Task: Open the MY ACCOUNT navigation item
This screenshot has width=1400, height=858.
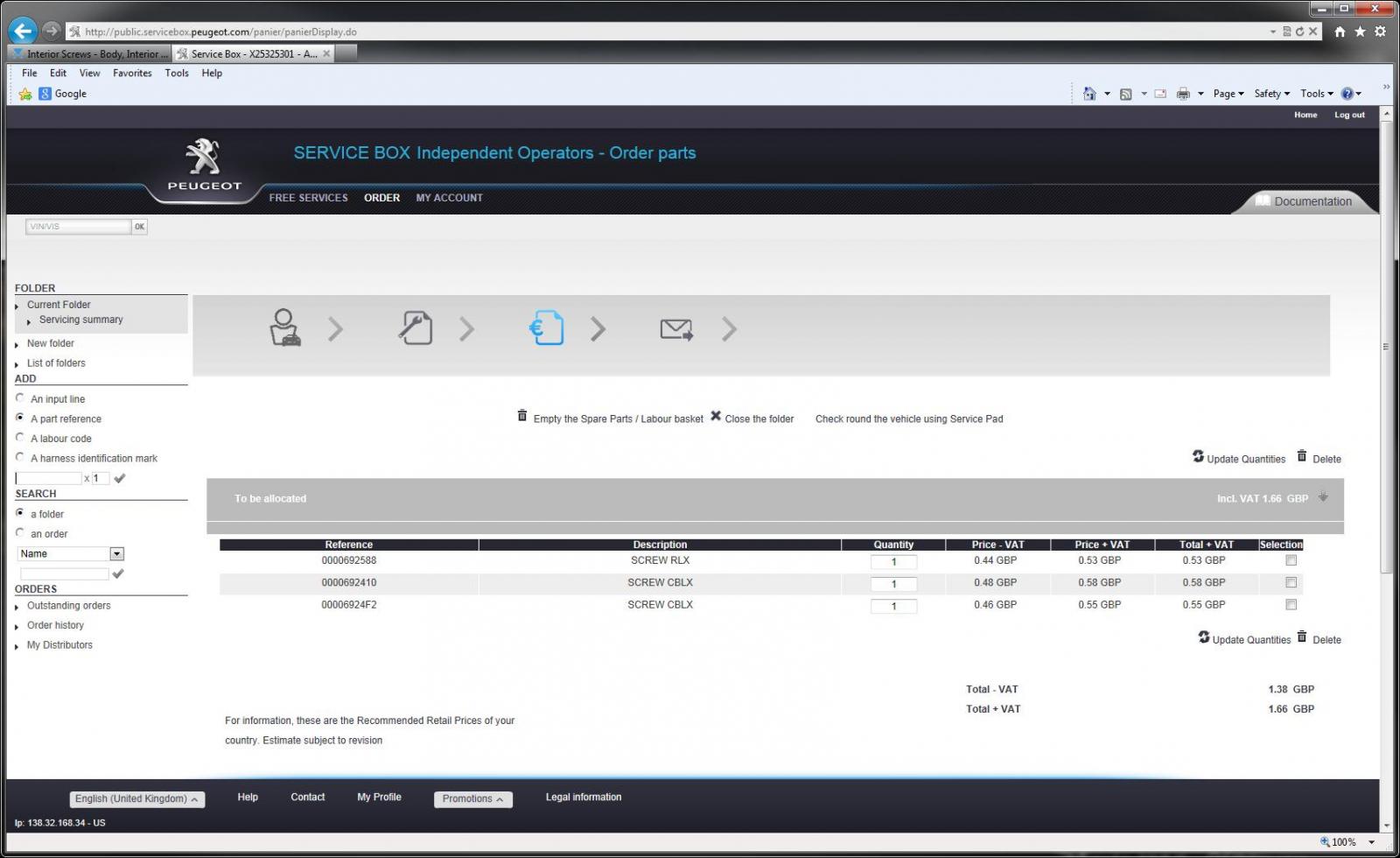Action: (449, 198)
